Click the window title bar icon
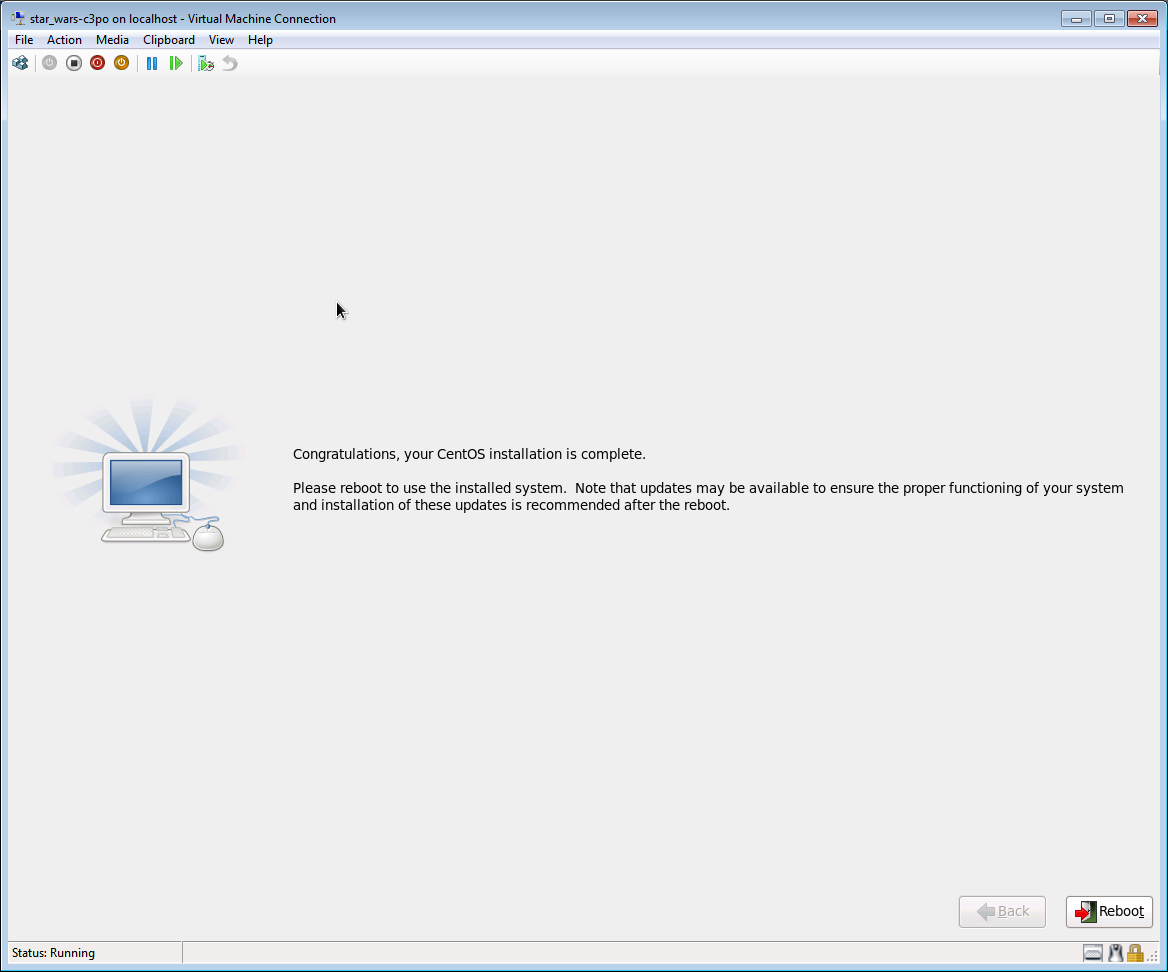This screenshot has height=972, width=1168. (x=18, y=18)
